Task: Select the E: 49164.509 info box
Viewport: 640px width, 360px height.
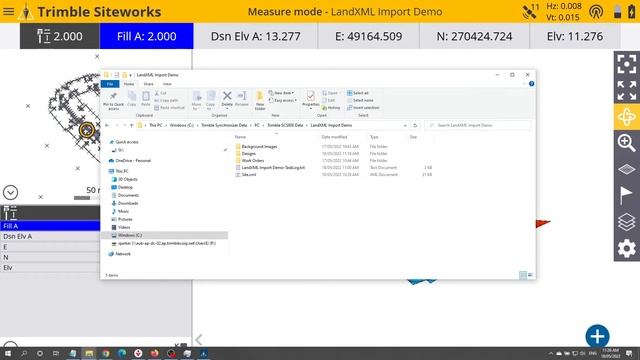Action: coord(369,36)
